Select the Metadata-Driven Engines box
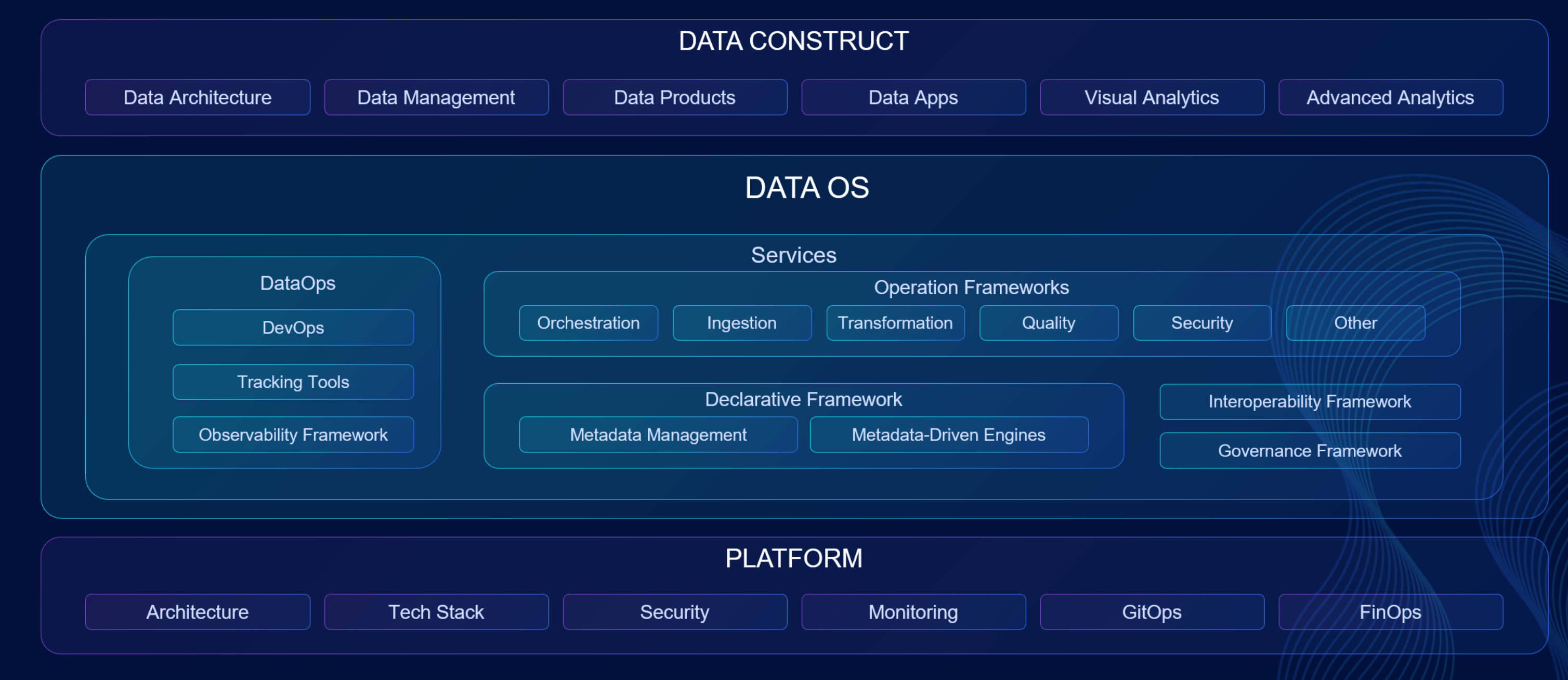The image size is (1568, 680). (948, 435)
